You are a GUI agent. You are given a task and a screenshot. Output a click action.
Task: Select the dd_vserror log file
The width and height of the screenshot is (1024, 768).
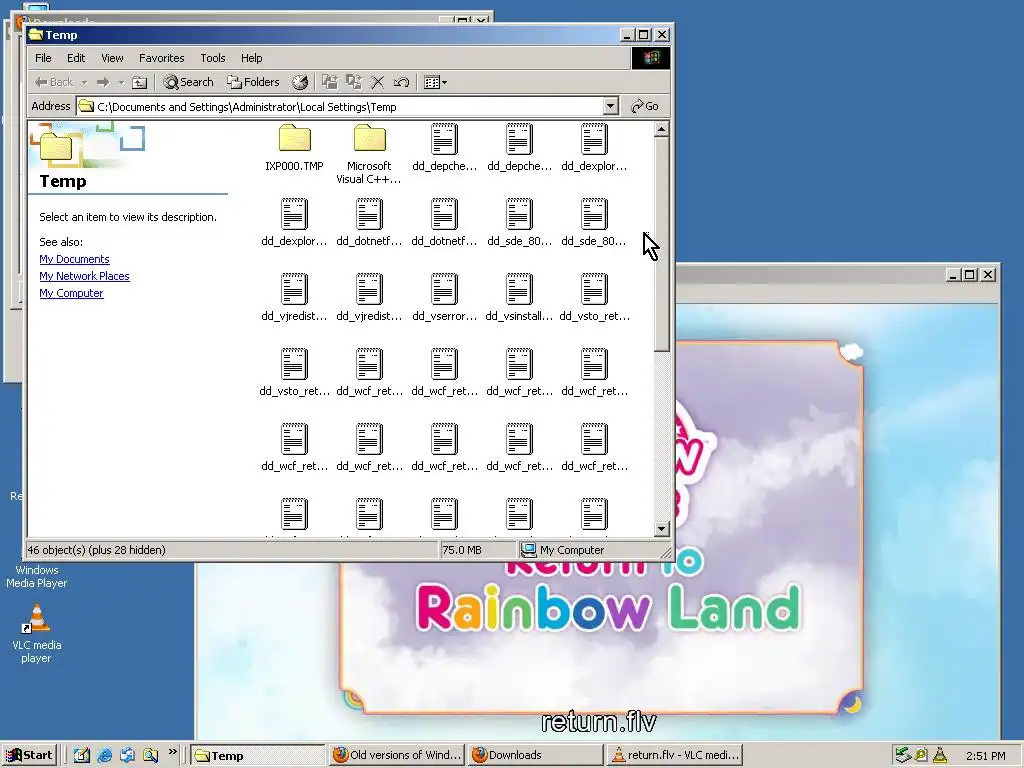point(444,298)
